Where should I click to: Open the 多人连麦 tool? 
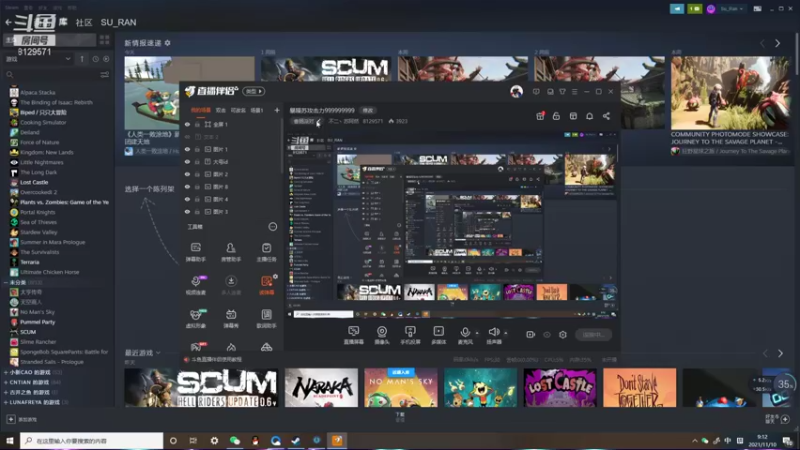click(231, 285)
